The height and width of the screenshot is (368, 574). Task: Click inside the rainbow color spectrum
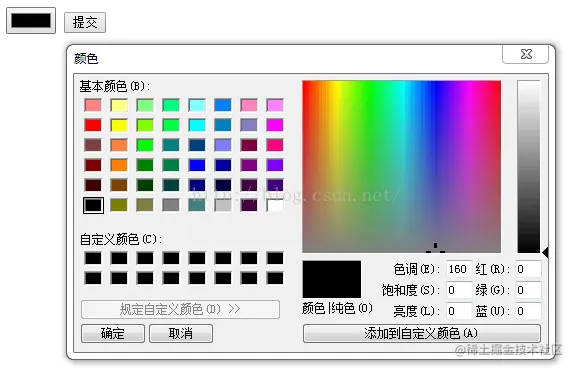pyautogui.click(x=402, y=167)
